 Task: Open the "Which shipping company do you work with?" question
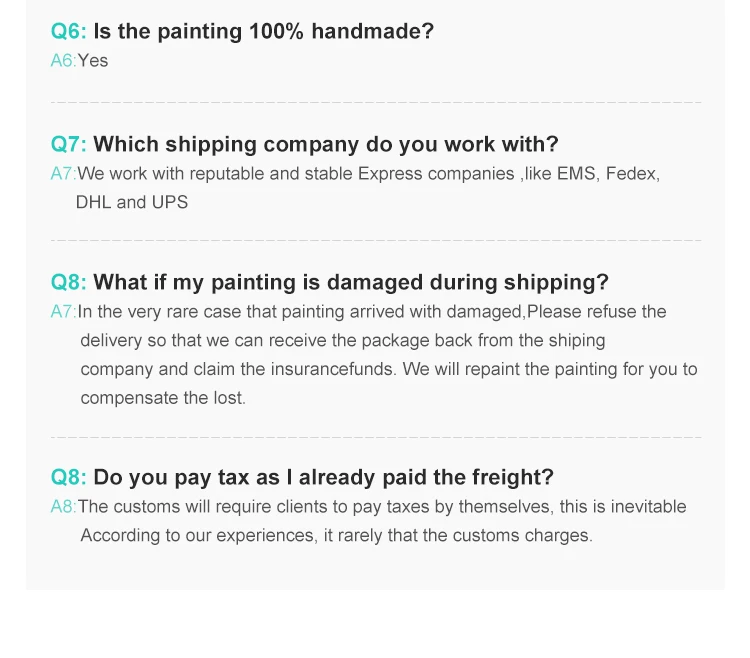click(x=326, y=144)
